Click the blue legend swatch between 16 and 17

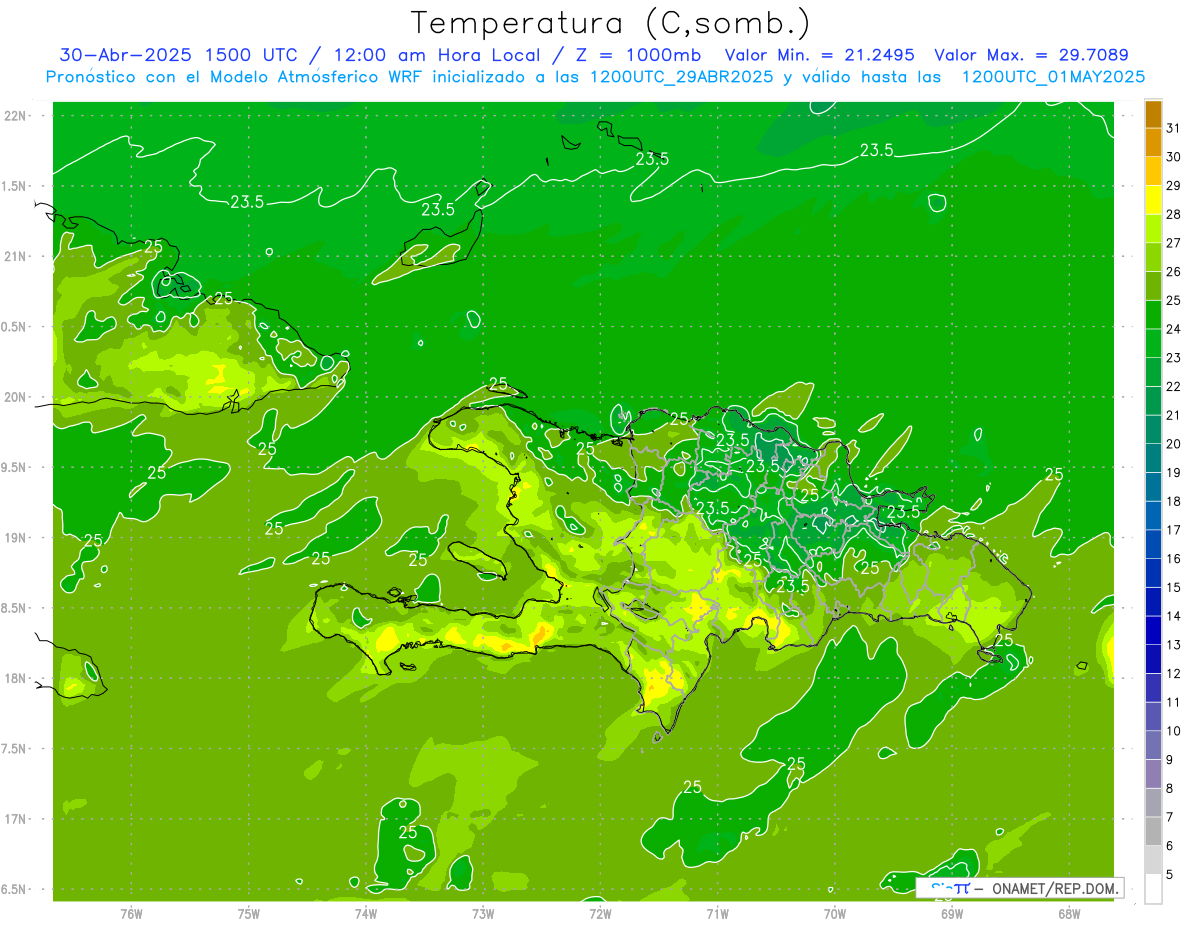[x=1153, y=544]
